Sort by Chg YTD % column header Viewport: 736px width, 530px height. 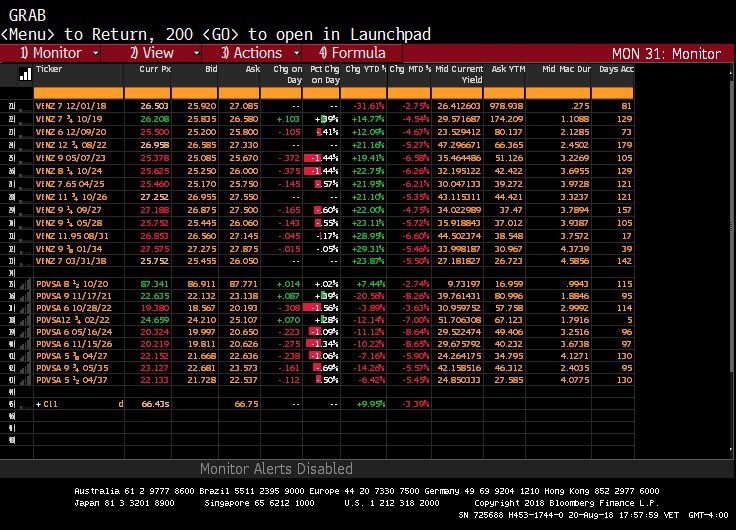coord(366,69)
